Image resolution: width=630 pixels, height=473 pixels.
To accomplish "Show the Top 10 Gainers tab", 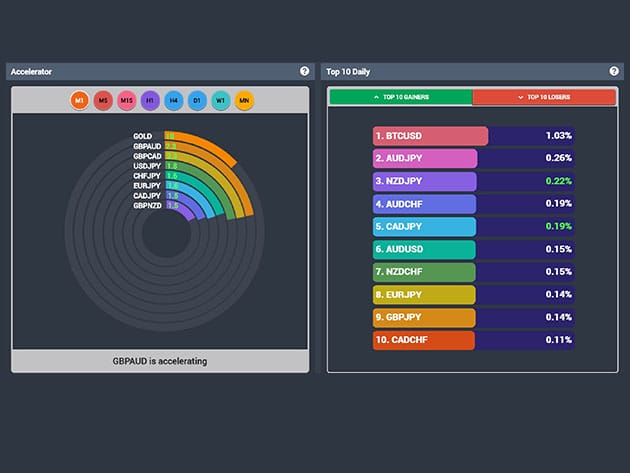I will click(x=400, y=97).
